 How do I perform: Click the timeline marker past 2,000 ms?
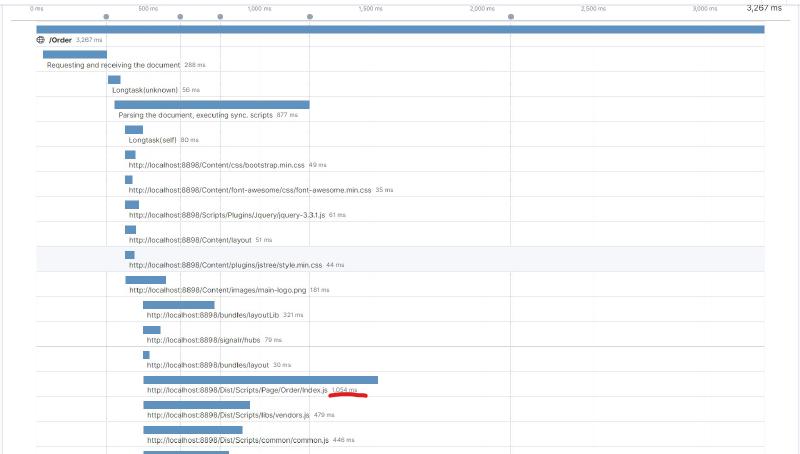coord(511,17)
